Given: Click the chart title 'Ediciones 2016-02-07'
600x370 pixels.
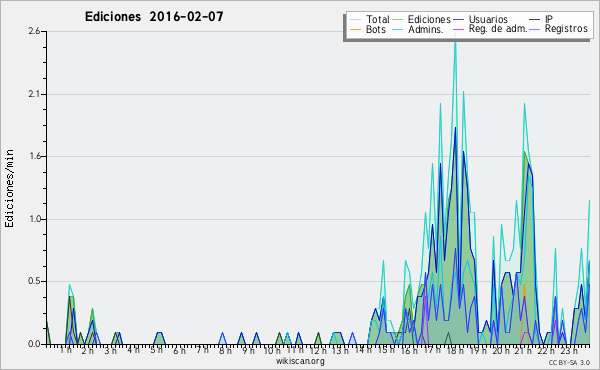Looking at the screenshot, I should tap(154, 17).
